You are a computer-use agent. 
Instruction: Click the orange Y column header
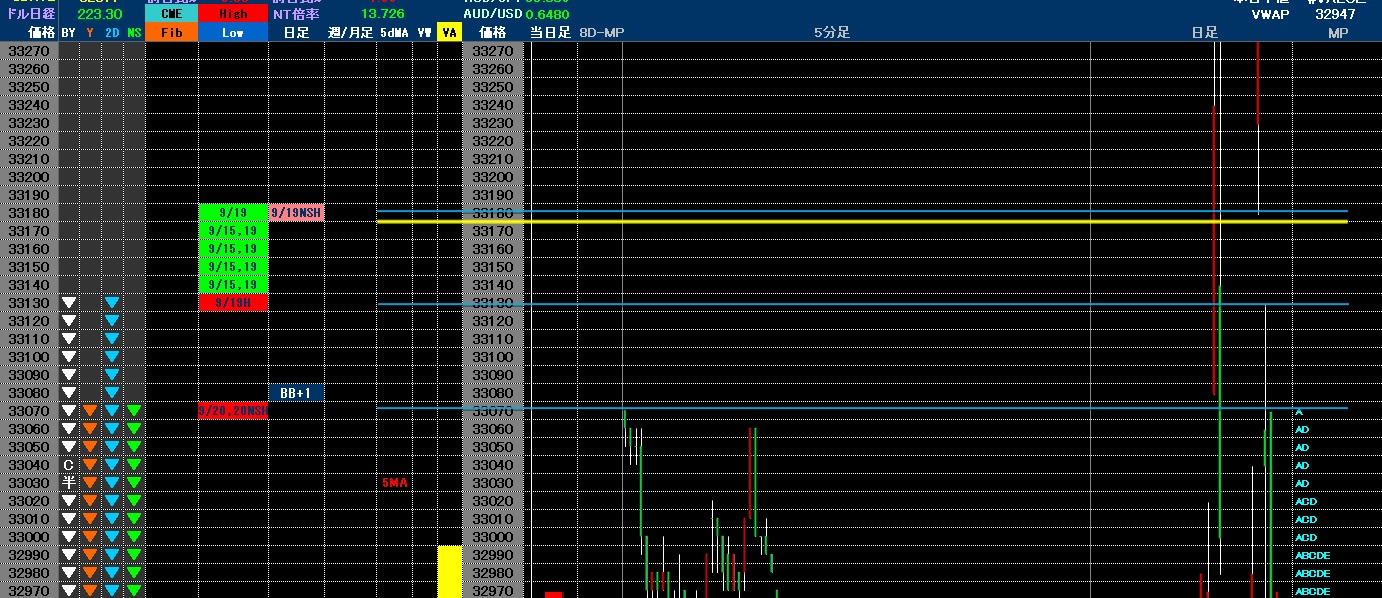coord(90,32)
